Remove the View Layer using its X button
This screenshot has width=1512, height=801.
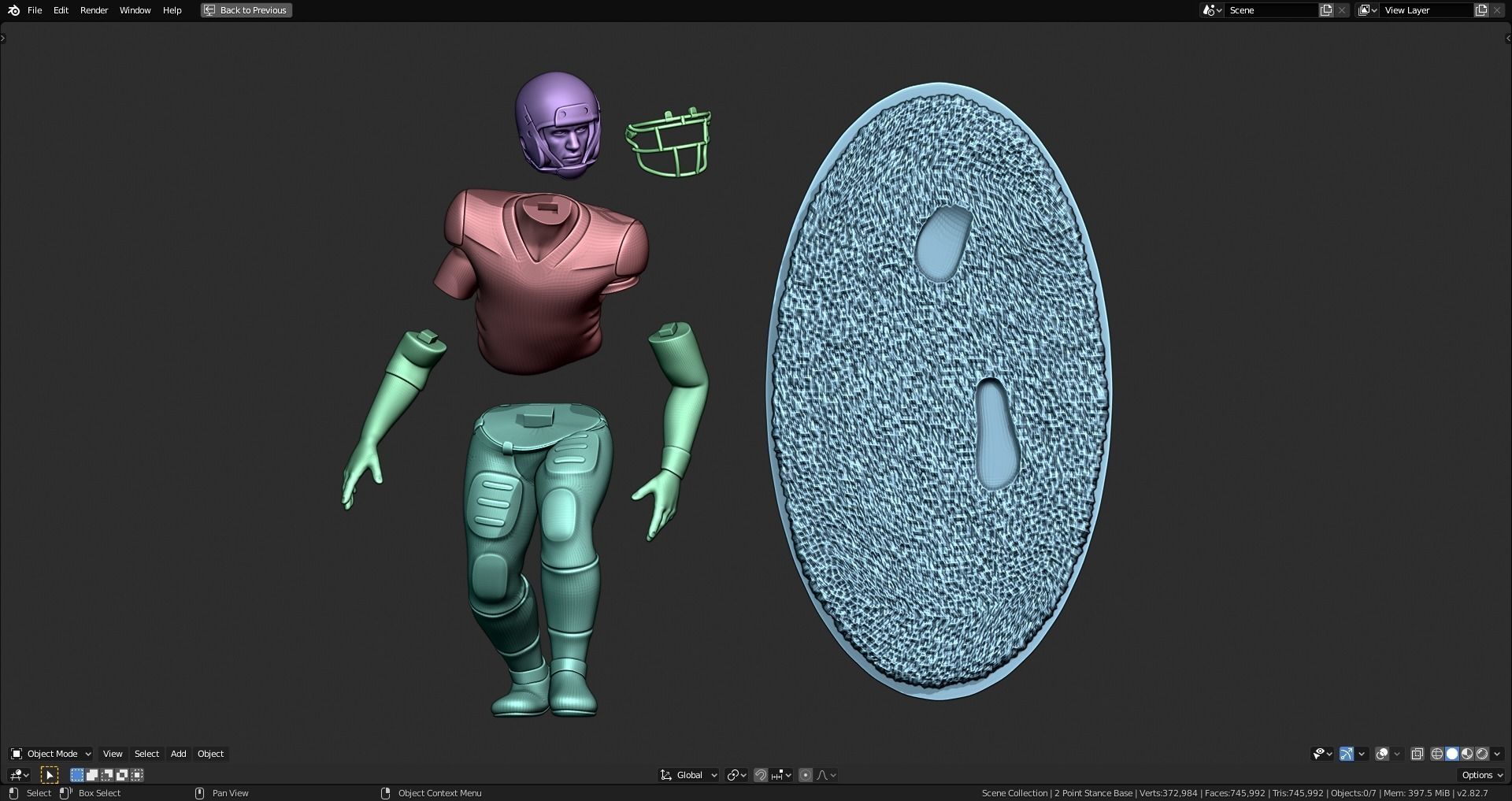(1497, 10)
